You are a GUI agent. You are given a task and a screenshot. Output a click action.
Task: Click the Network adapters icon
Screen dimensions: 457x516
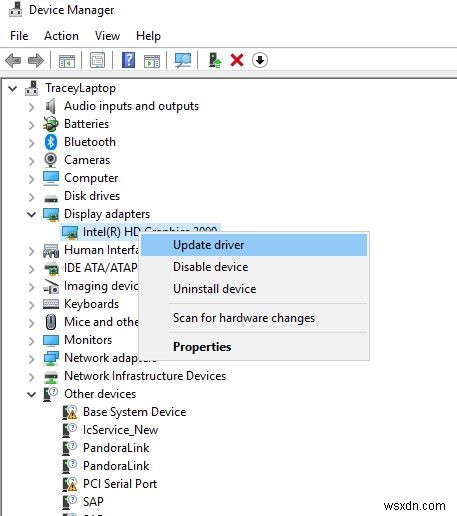51,358
